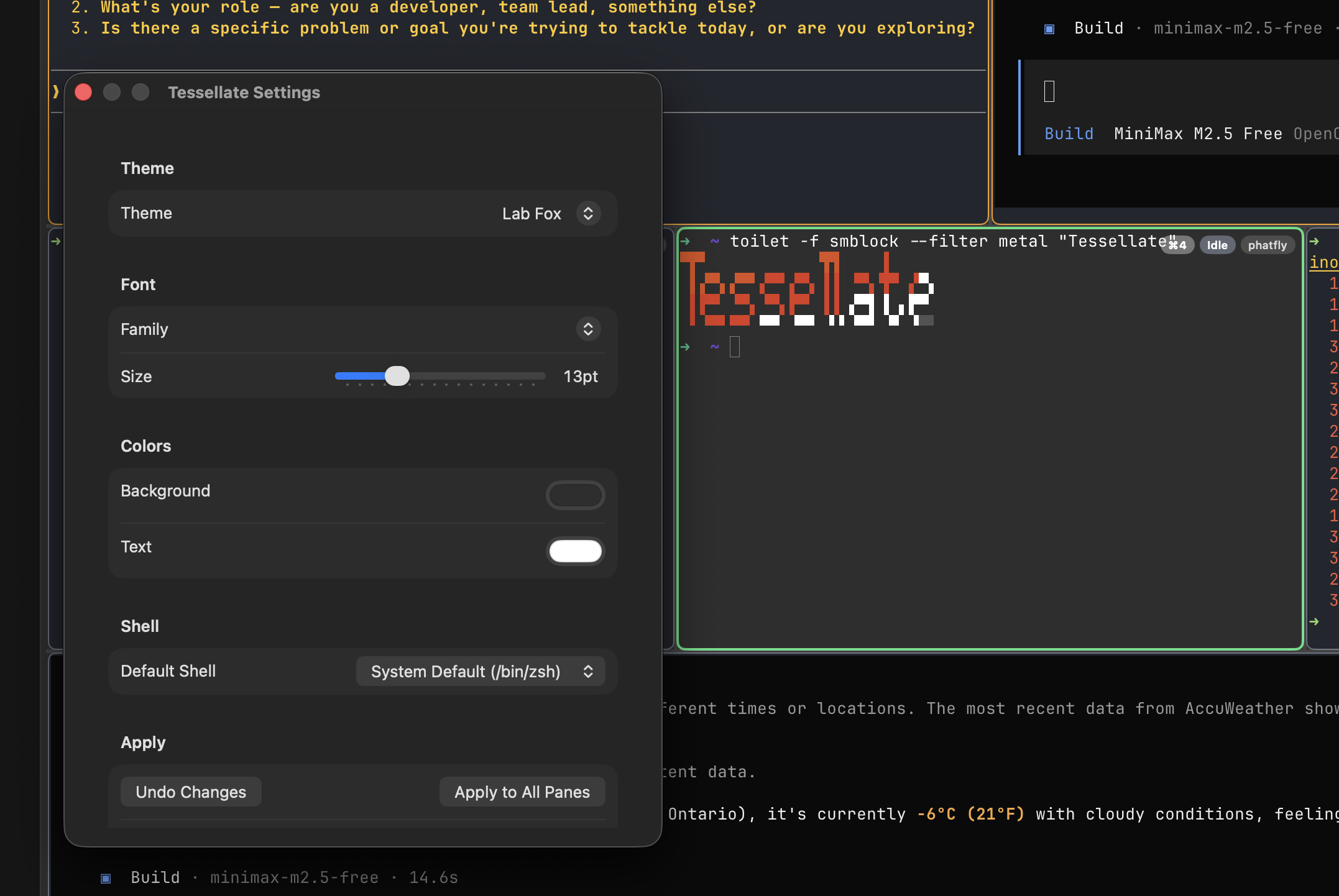The height and width of the screenshot is (896, 1339).
Task: Adjust the font Size slider handle
Action: pos(397,376)
